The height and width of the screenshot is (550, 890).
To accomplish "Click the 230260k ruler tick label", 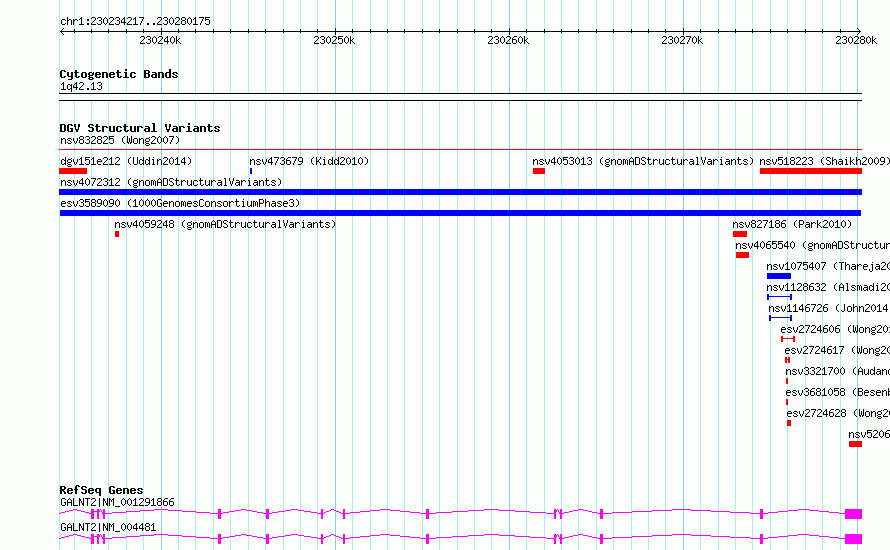I will pyautogui.click(x=508, y=40).
